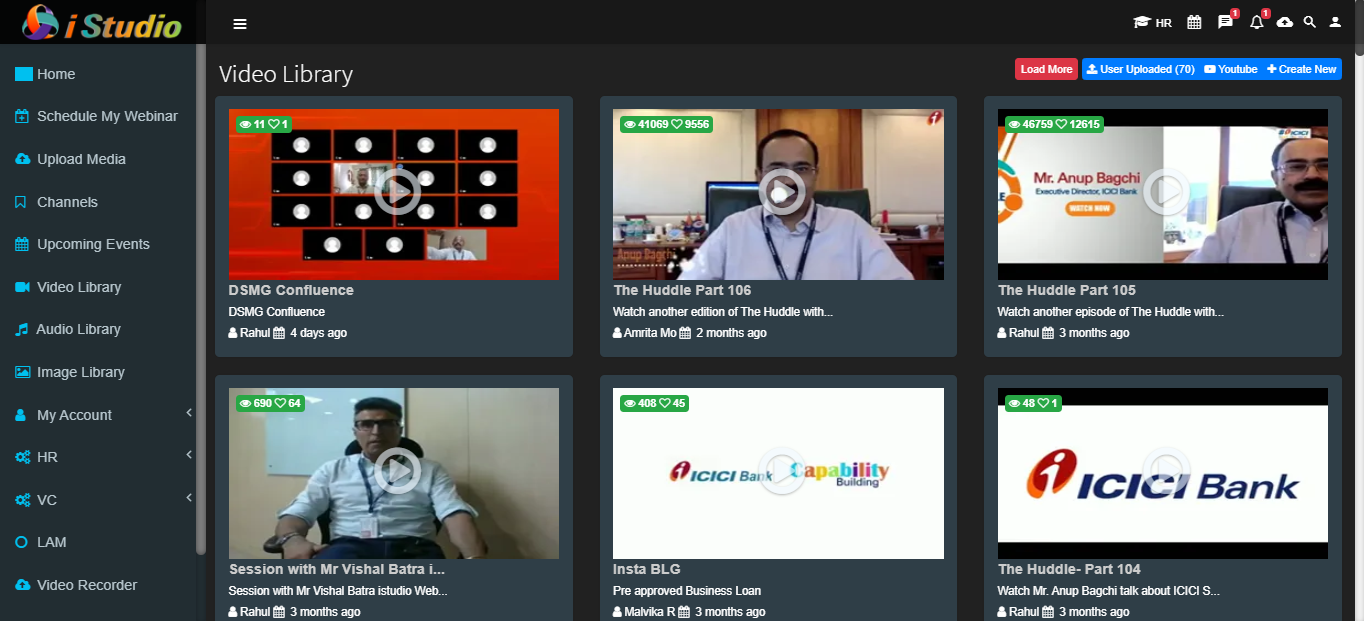Click the Schedule My Webinar calendar-plus icon
Screen dimensions: 1364x621
(x=22, y=117)
